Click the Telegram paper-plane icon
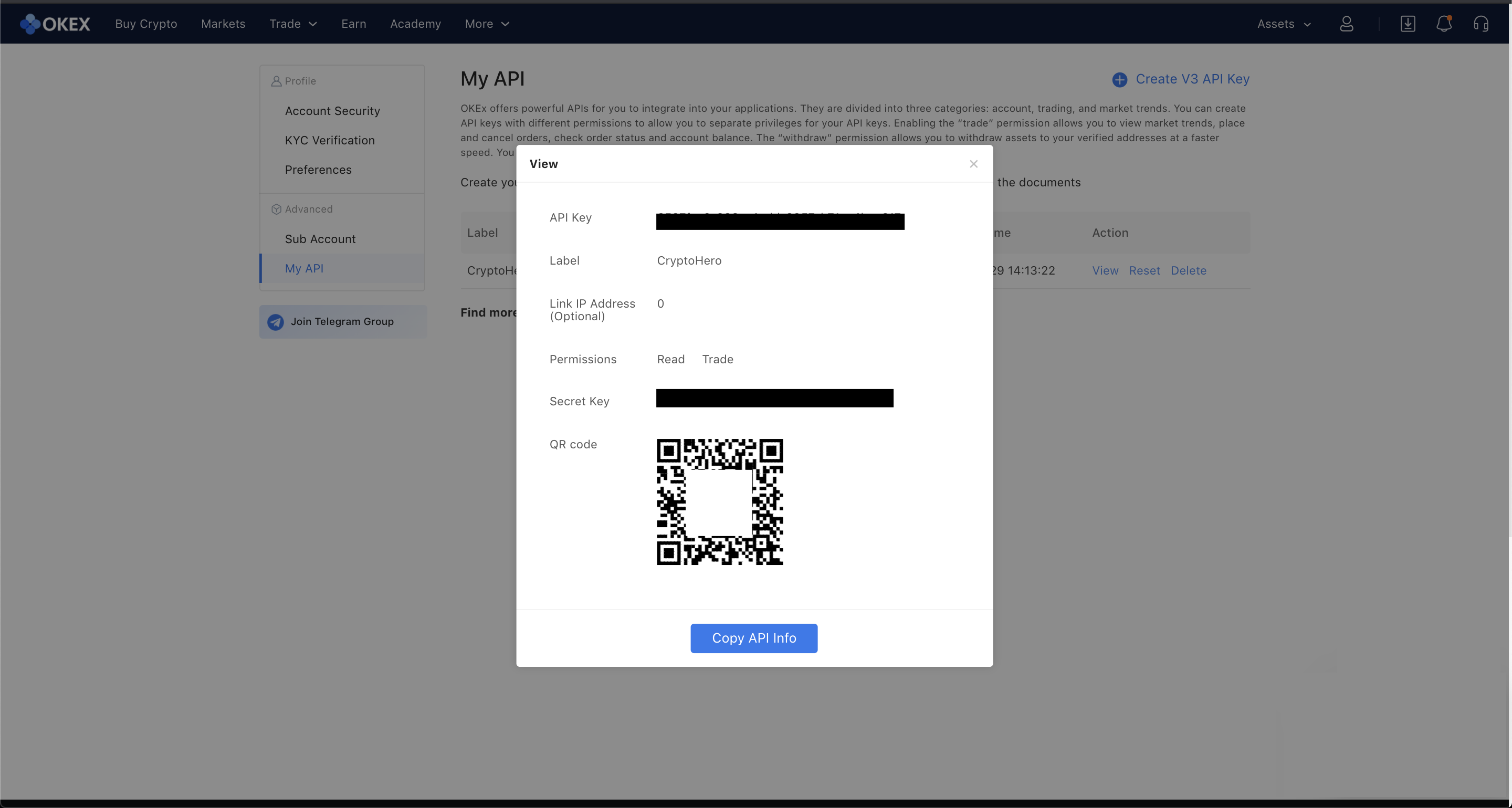 pyautogui.click(x=275, y=321)
